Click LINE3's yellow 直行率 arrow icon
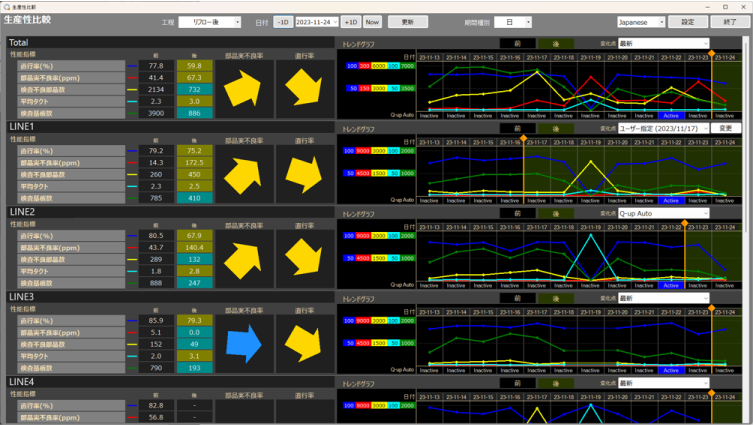 coord(304,343)
